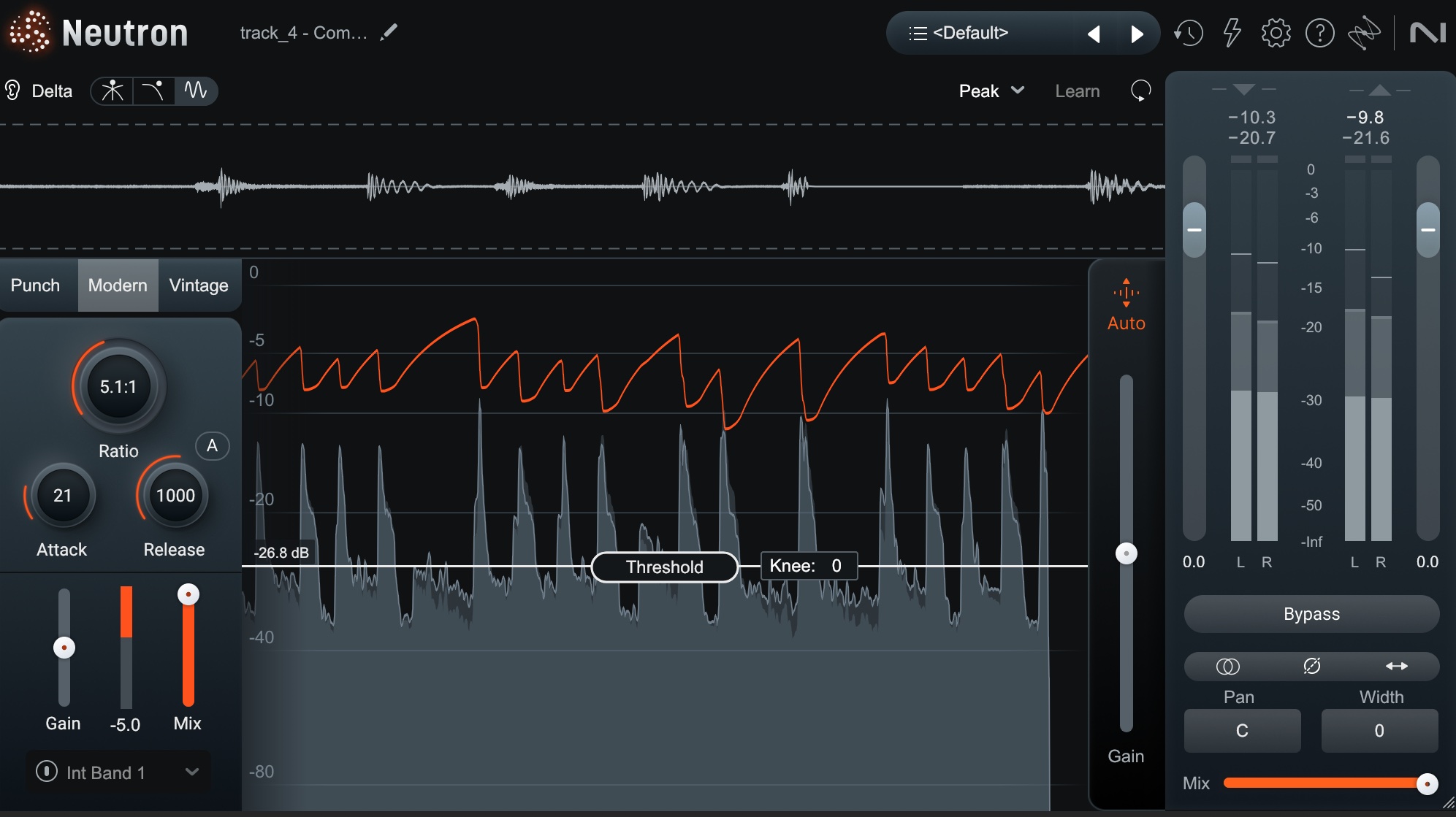Go to previous preset arrow
Image resolution: width=1456 pixels, height=817 pixels.
1094,34
